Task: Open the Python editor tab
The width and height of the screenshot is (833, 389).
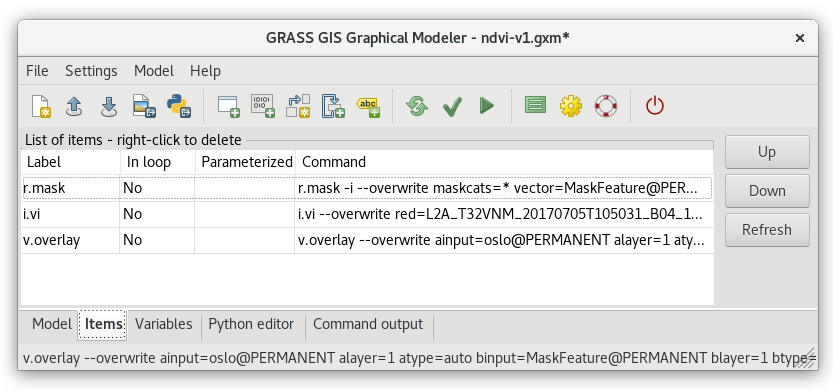Action: coord(251,324)
